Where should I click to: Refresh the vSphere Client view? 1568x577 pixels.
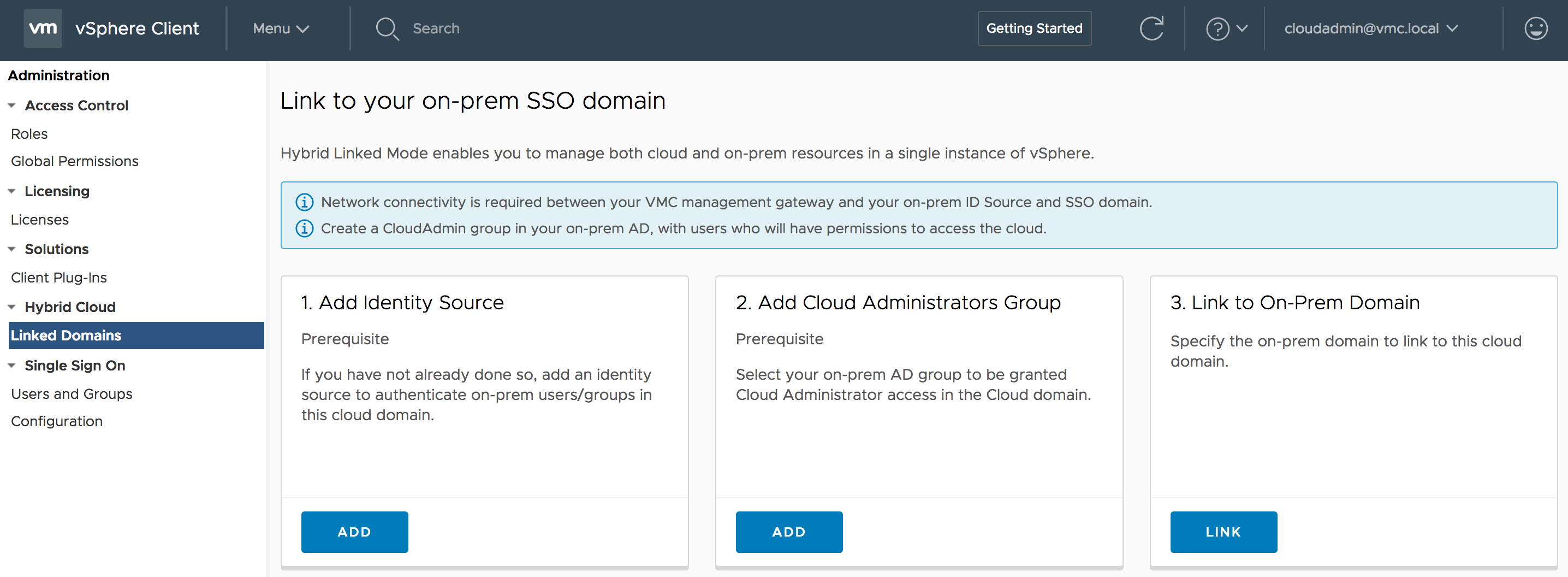click(x=1151, y=28)
